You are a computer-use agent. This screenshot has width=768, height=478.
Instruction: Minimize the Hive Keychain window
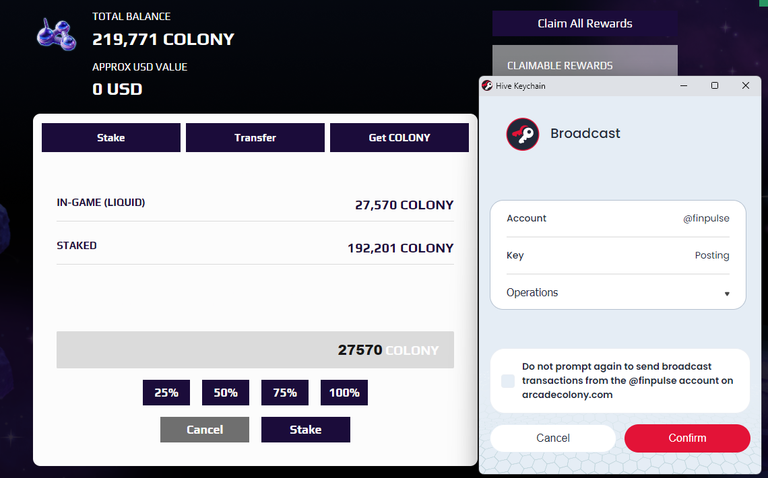point(684,86)
